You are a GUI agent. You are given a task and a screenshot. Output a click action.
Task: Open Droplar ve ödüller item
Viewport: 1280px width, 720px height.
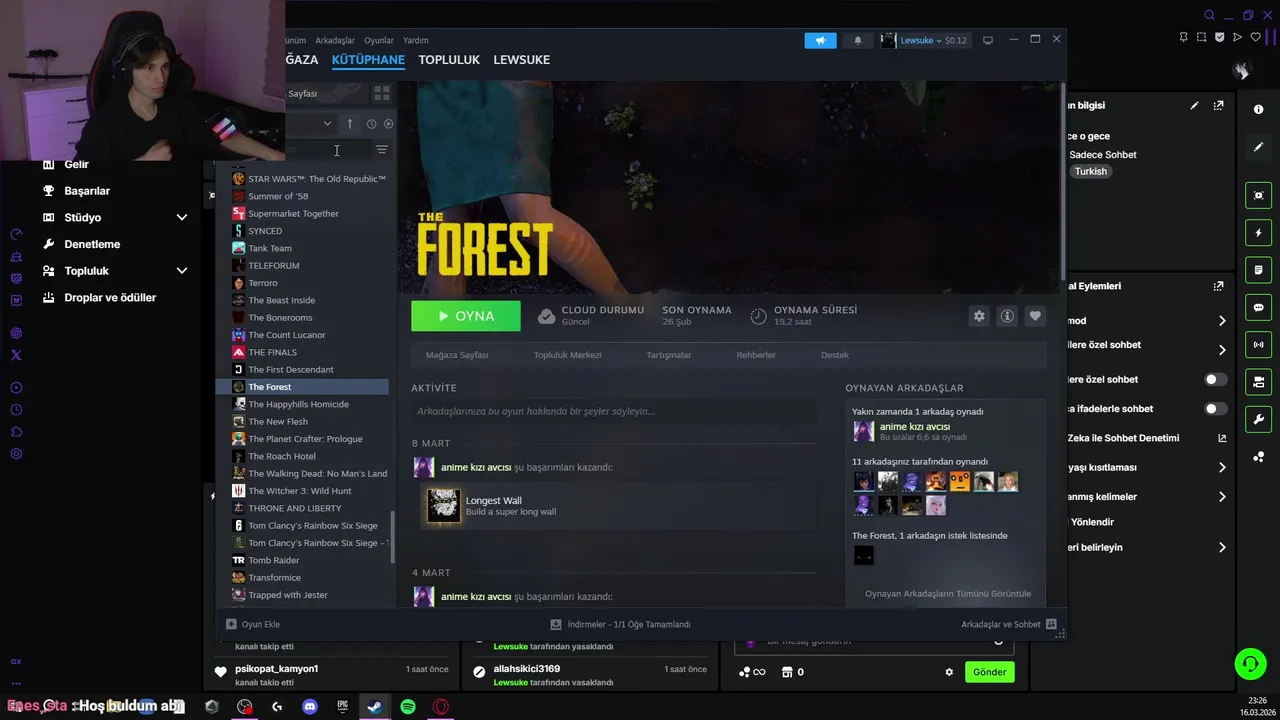pos(110,298)
